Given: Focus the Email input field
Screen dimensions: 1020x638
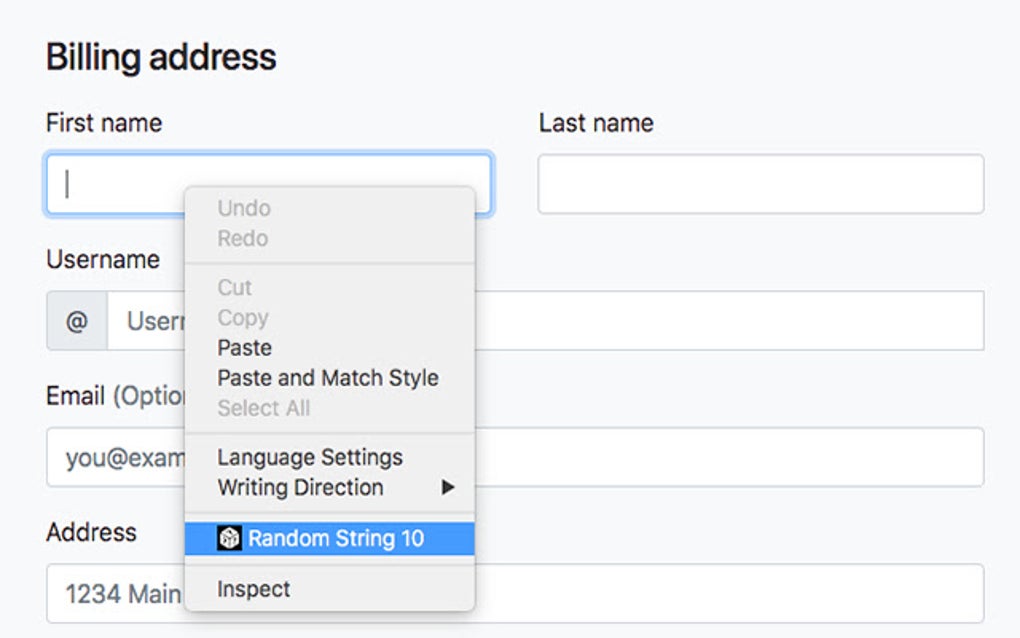Looking at the screenshot, I should 730,457.
